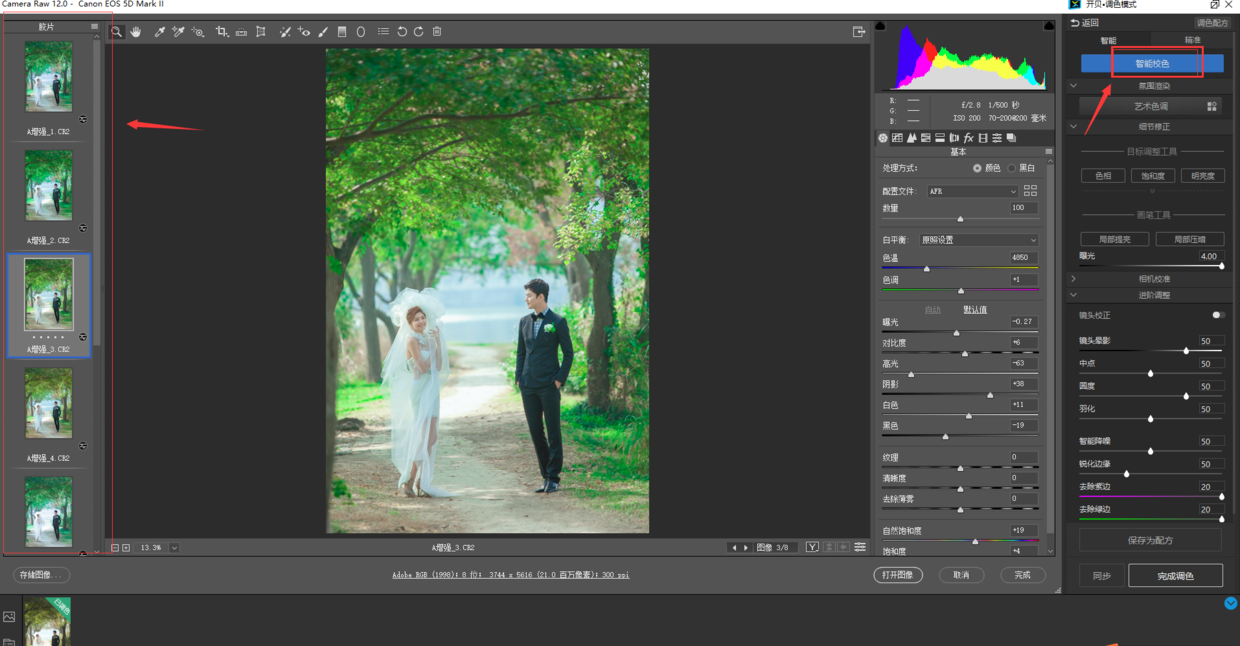Screen dimensions: 1240x646
Task: Browse profiles grid icon
Action: [x=1030, y=190]
